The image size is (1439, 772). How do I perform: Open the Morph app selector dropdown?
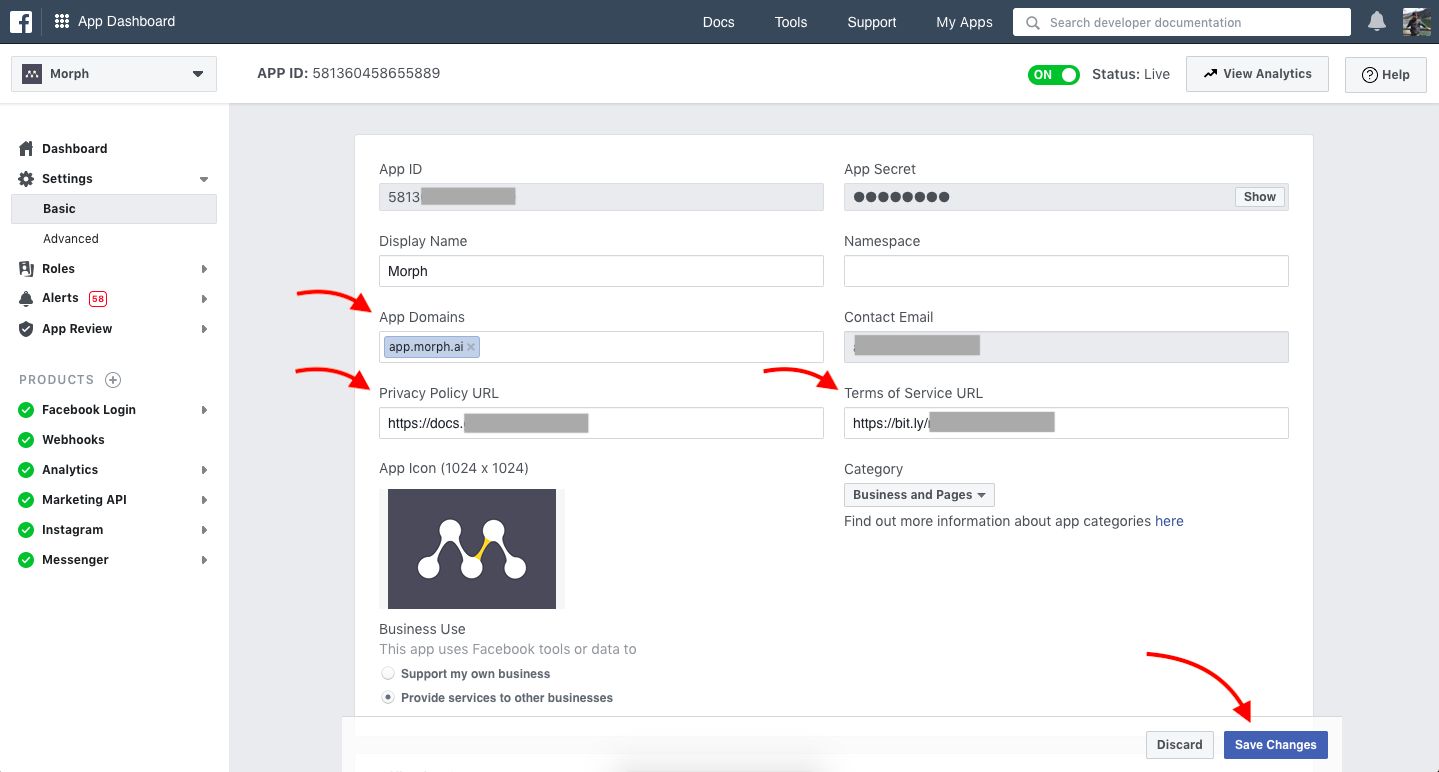click(114, 74)
